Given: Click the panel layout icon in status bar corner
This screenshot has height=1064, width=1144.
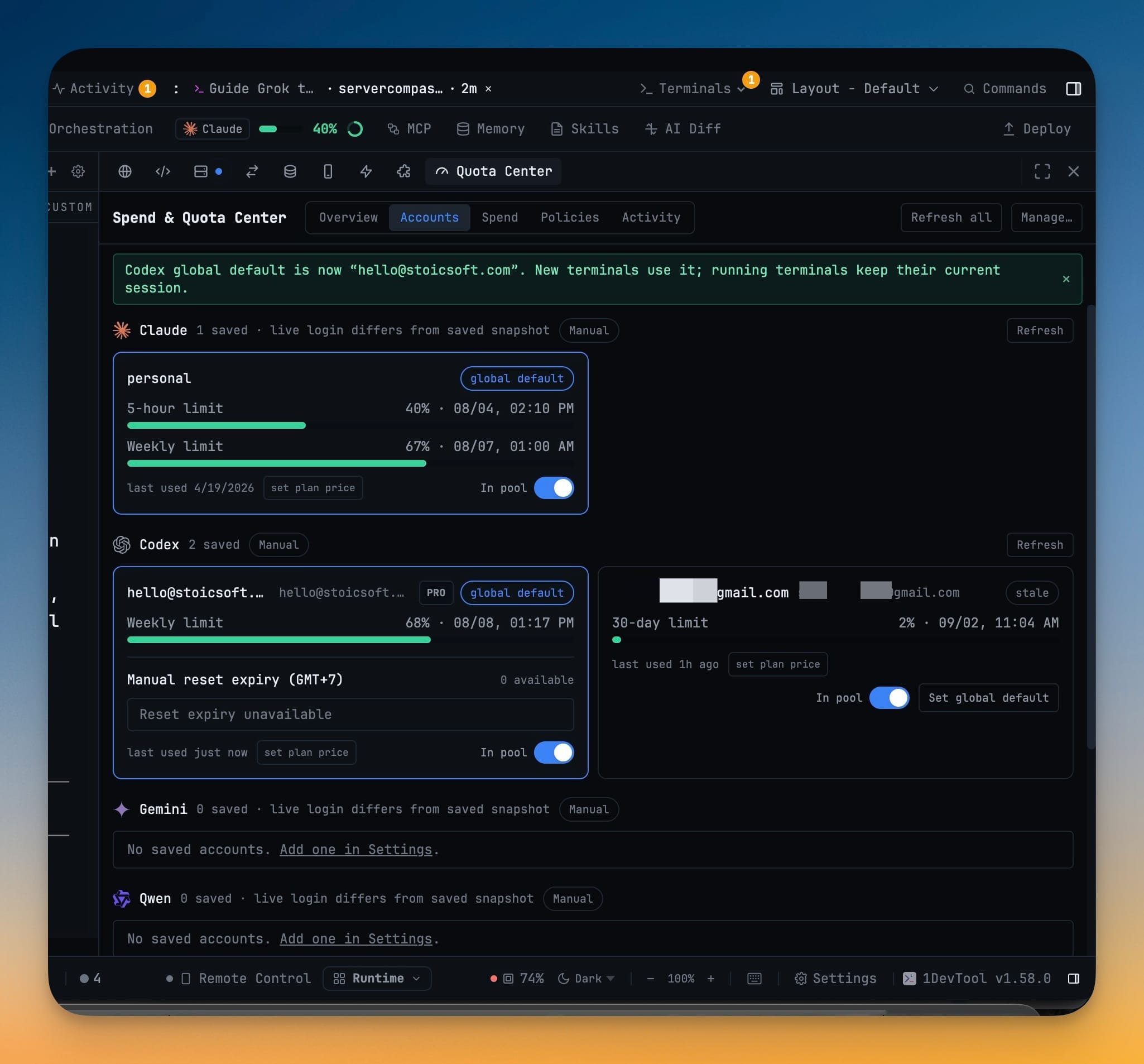Looking at the screenshot, I should point(1073,979).
